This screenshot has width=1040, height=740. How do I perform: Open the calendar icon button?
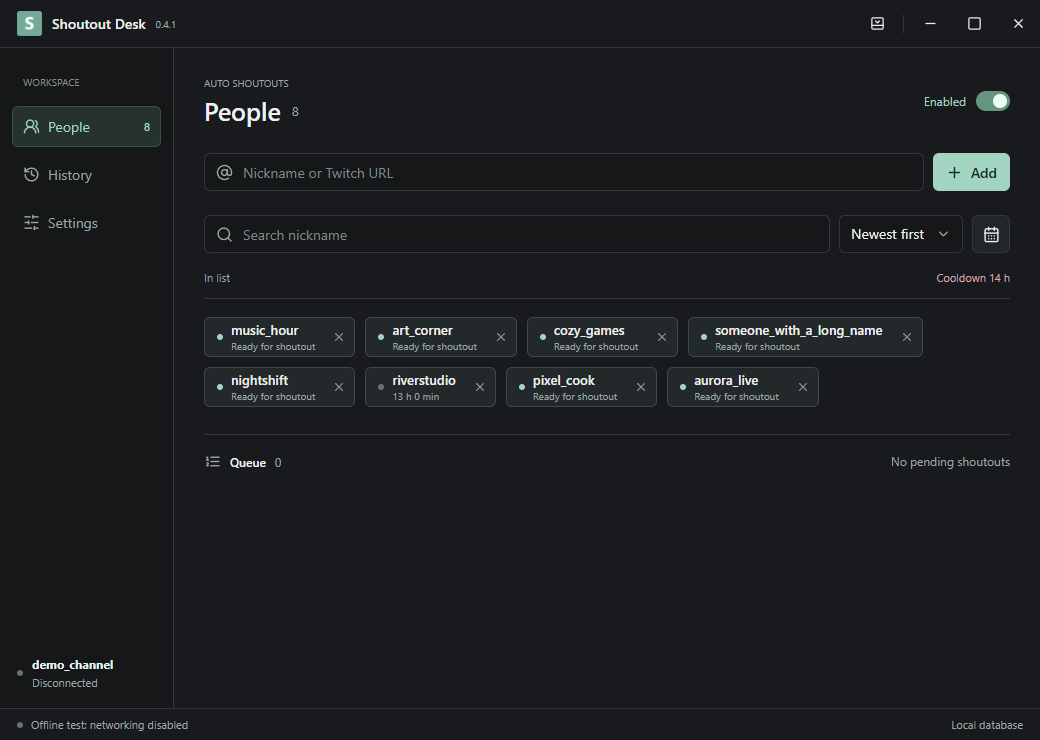click(x=990, y=234)
